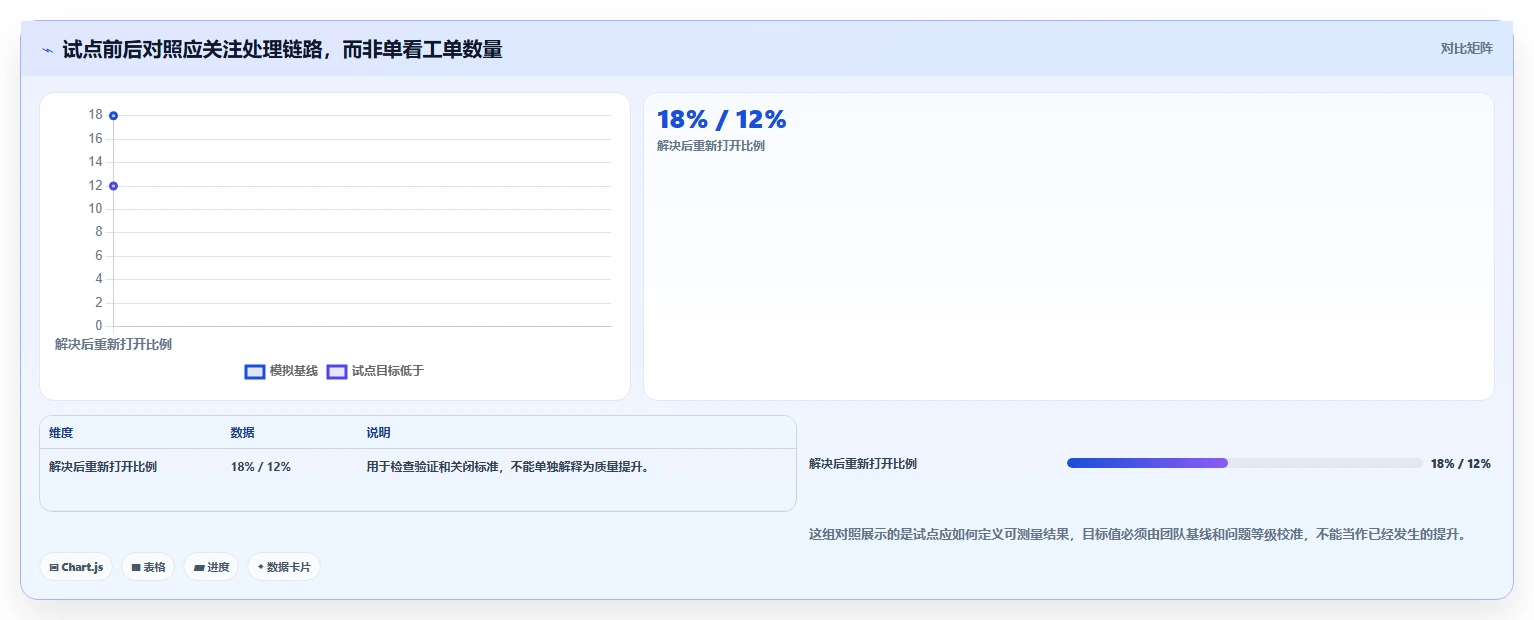Click the 数据 column header
The image size is (1534, 620).
click(243, 433)
